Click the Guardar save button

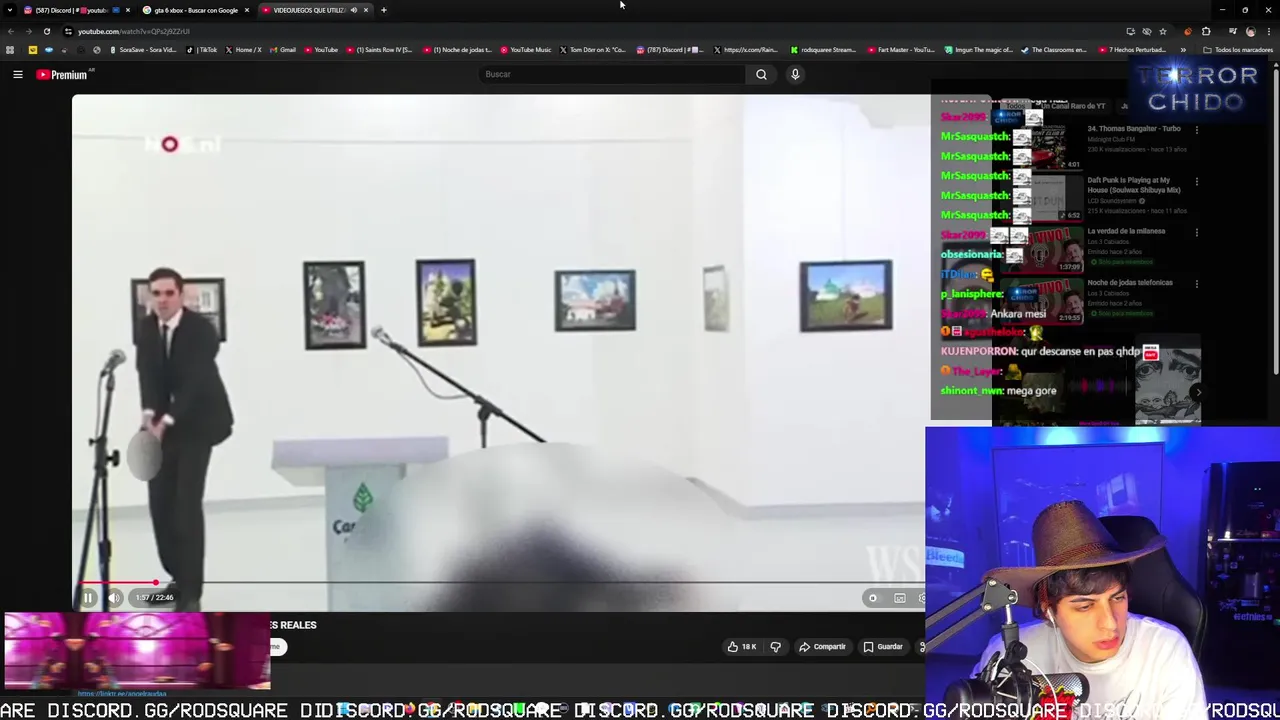(x=883, y=647)
